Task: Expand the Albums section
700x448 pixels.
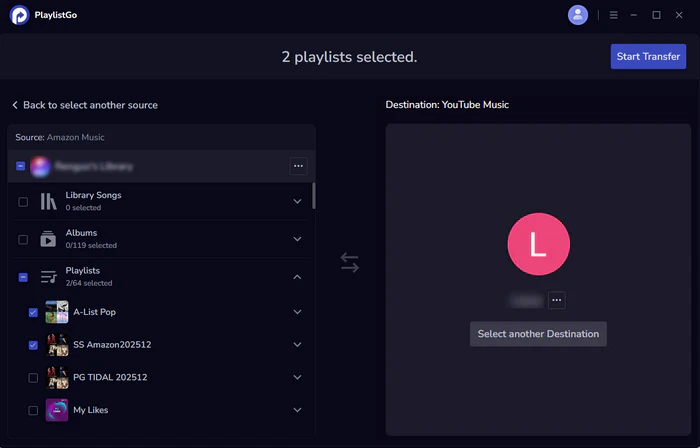Action: 297,239
